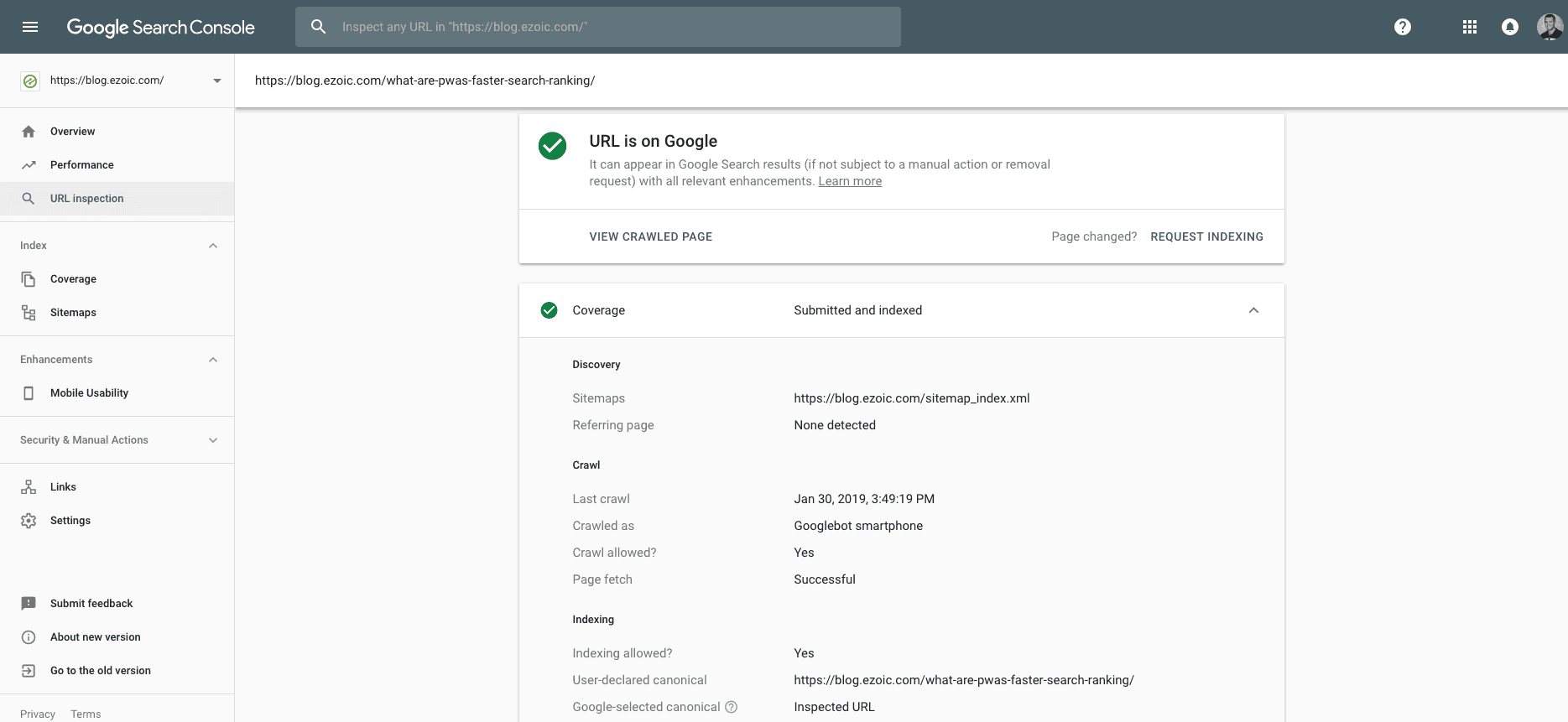The height and width of the screenshot is (722, 1568).
Task: Click REQUEST INDEXING button
Action: [x=1206, y=237]
